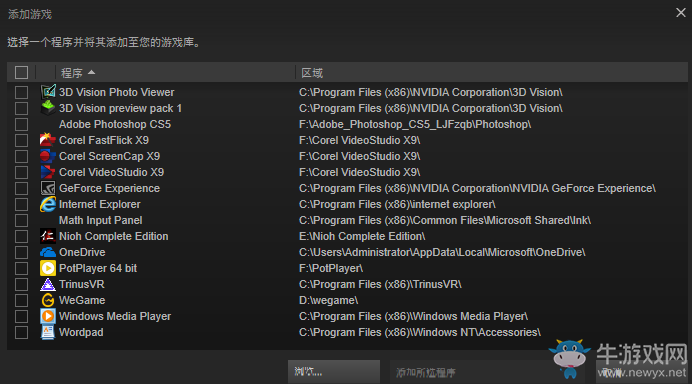Check the box for PotPlayer 64 bit
The image size is (692, 384).
coord(21,268)
